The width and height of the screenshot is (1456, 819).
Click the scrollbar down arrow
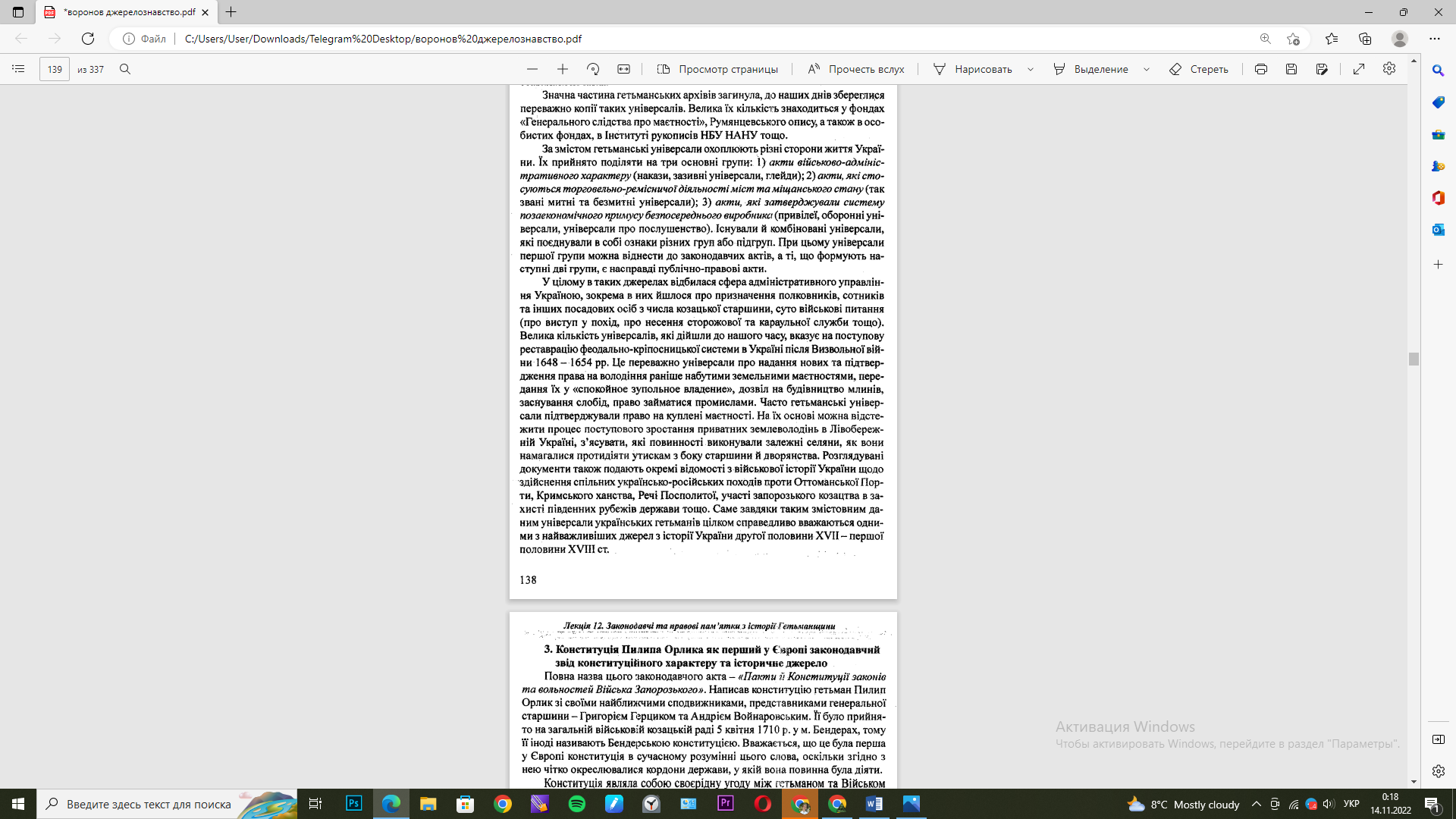(1414, 782)
